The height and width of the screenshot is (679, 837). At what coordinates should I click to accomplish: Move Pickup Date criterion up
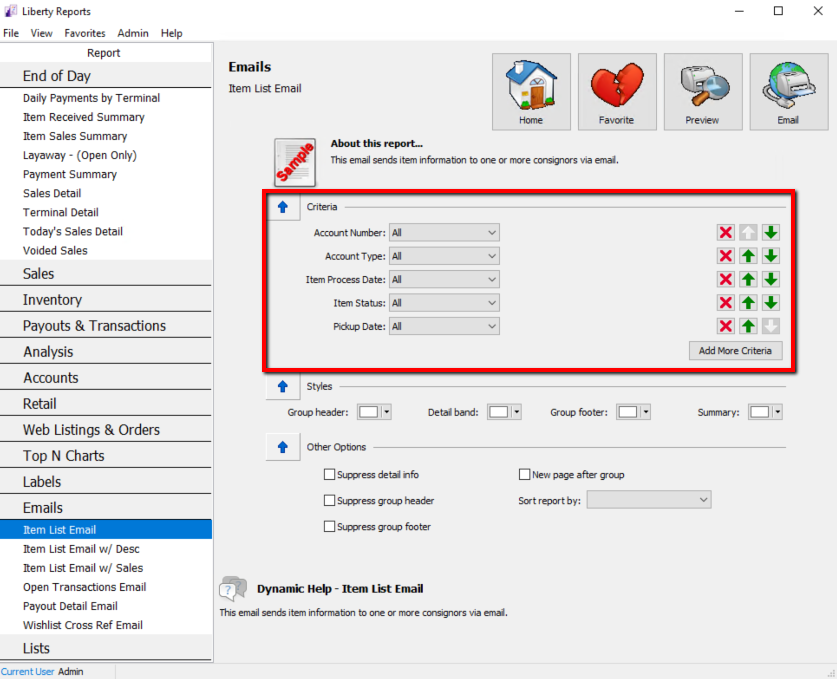coord(748,326)
